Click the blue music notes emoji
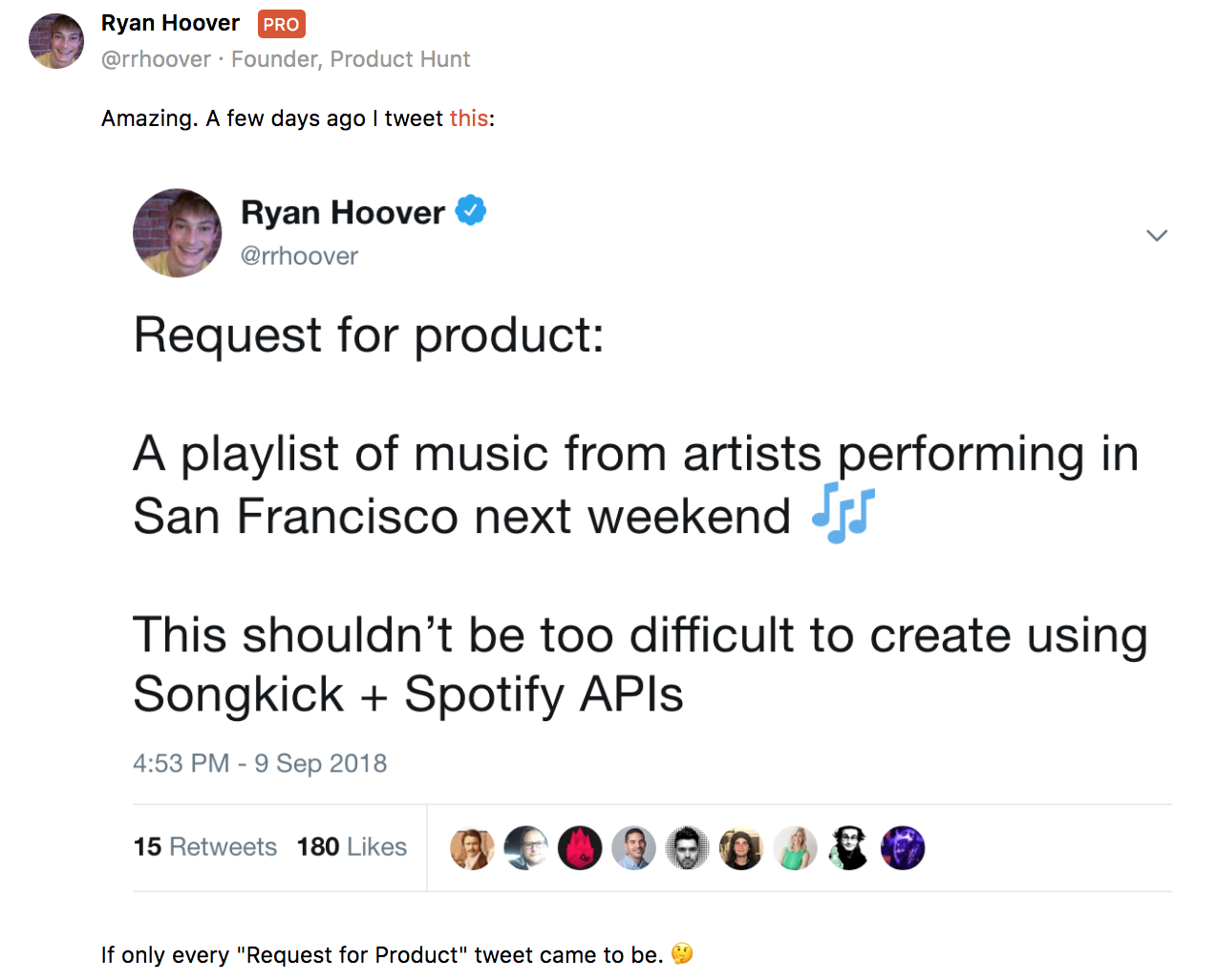This screenshot has width=1217, height=980. point(843,514)
